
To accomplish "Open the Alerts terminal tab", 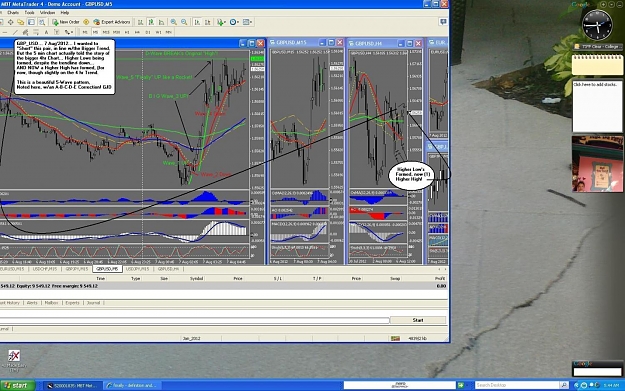I will pos(32,303).
